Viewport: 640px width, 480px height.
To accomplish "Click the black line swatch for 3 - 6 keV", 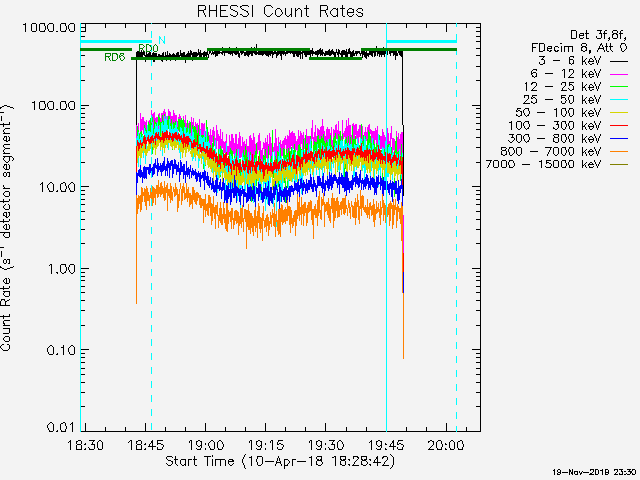I will [619, 61].
